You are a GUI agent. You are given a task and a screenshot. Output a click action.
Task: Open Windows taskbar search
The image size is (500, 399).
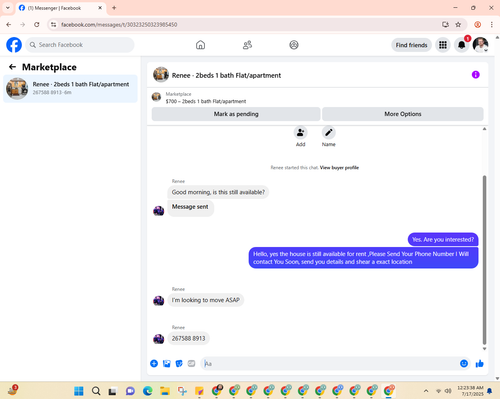(96, 391)
